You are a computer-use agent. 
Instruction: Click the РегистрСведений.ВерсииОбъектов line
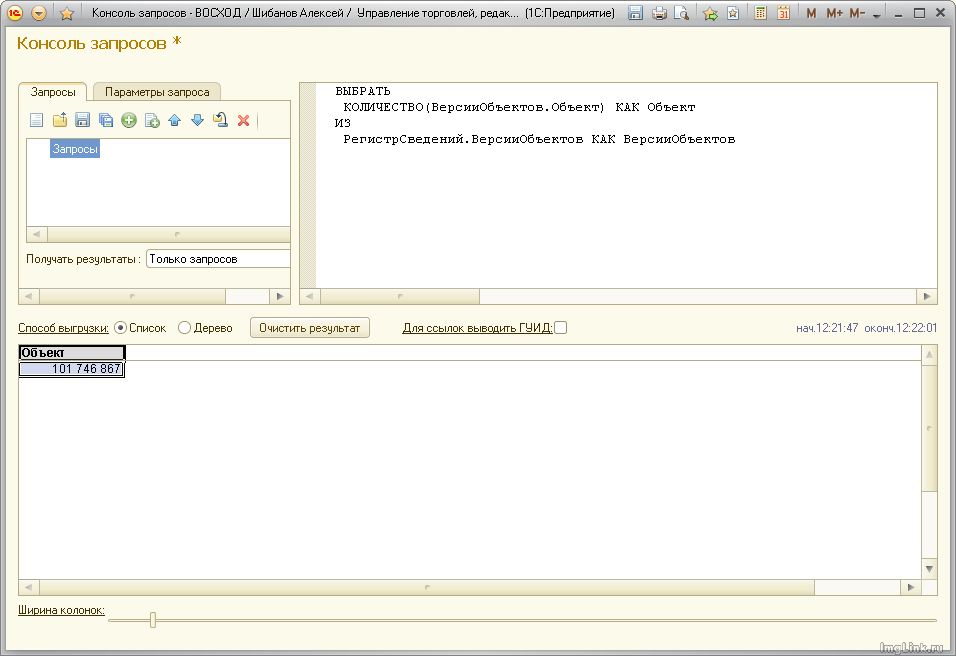pos(539,139)
